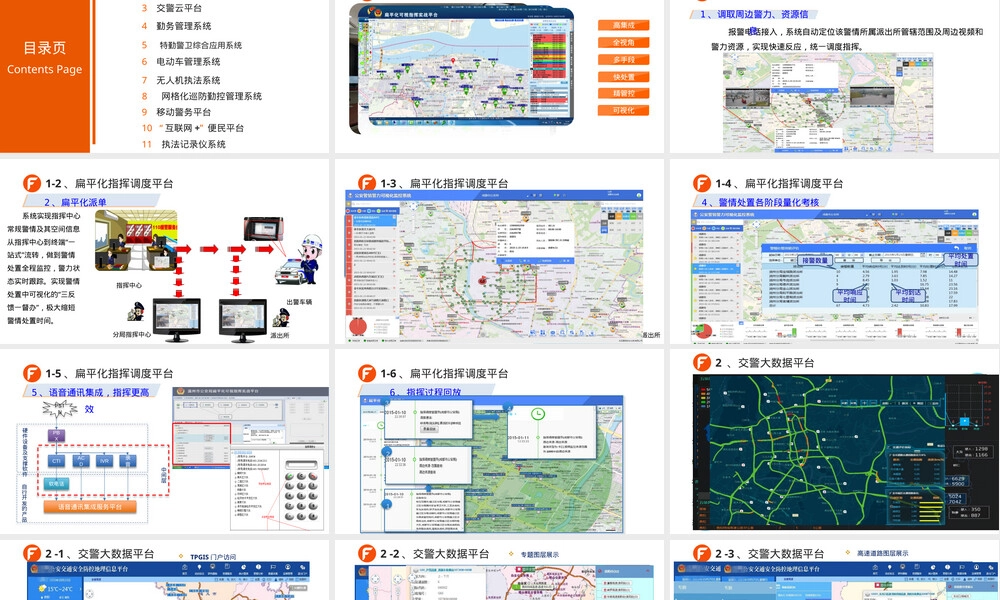Click the orange F logo on slide 2-2
The image size is (1000, 600).
tap(367, 553)
